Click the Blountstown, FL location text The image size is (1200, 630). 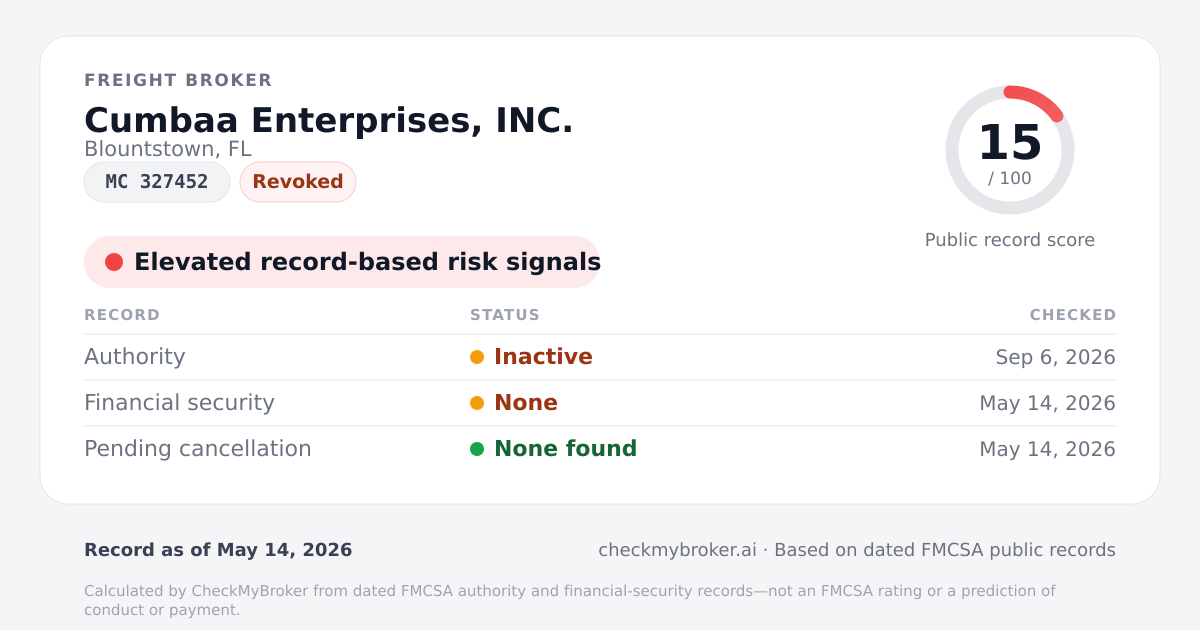point(168,149)
